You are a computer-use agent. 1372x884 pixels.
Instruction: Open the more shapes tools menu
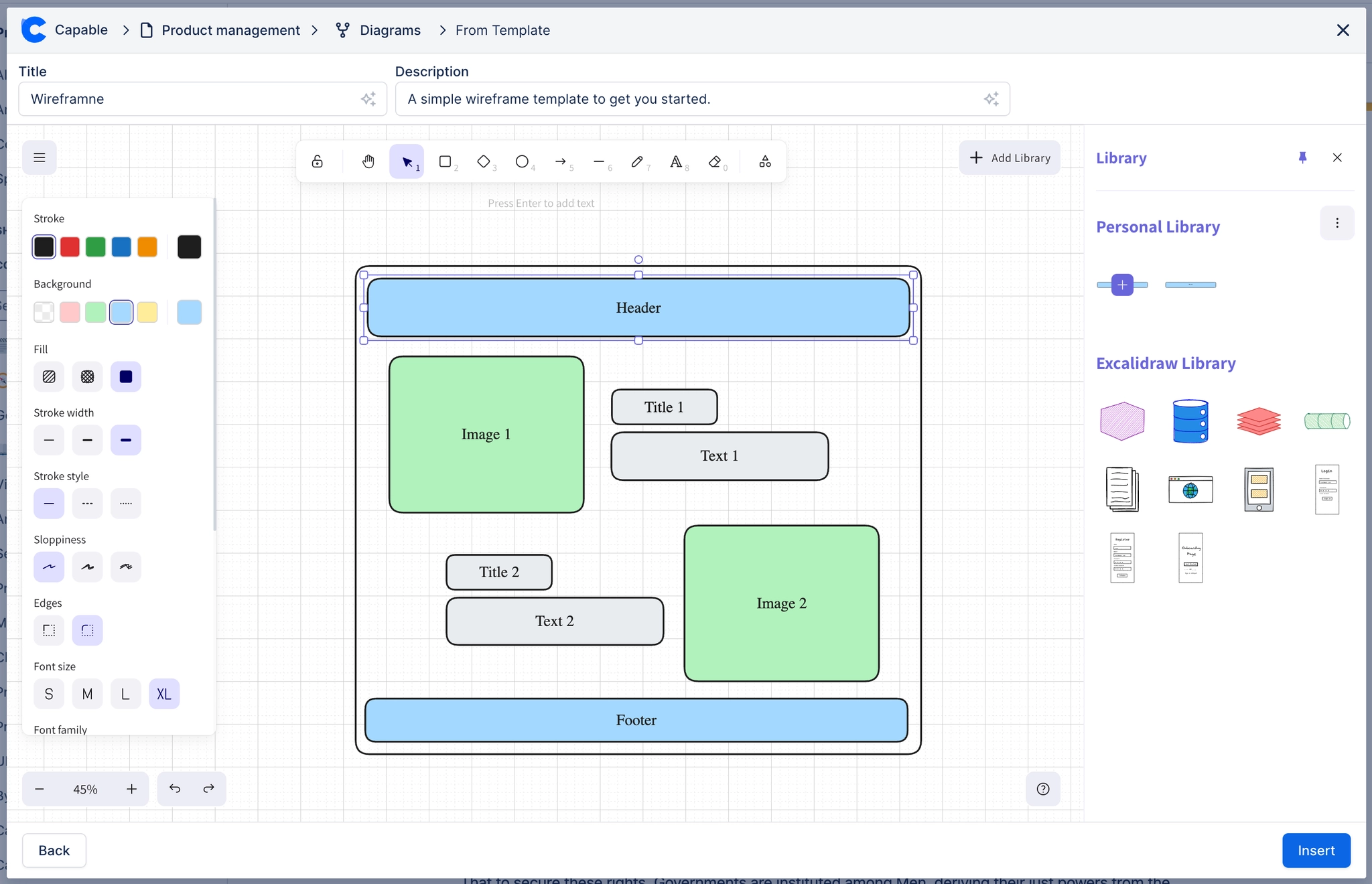pos(765,161)
